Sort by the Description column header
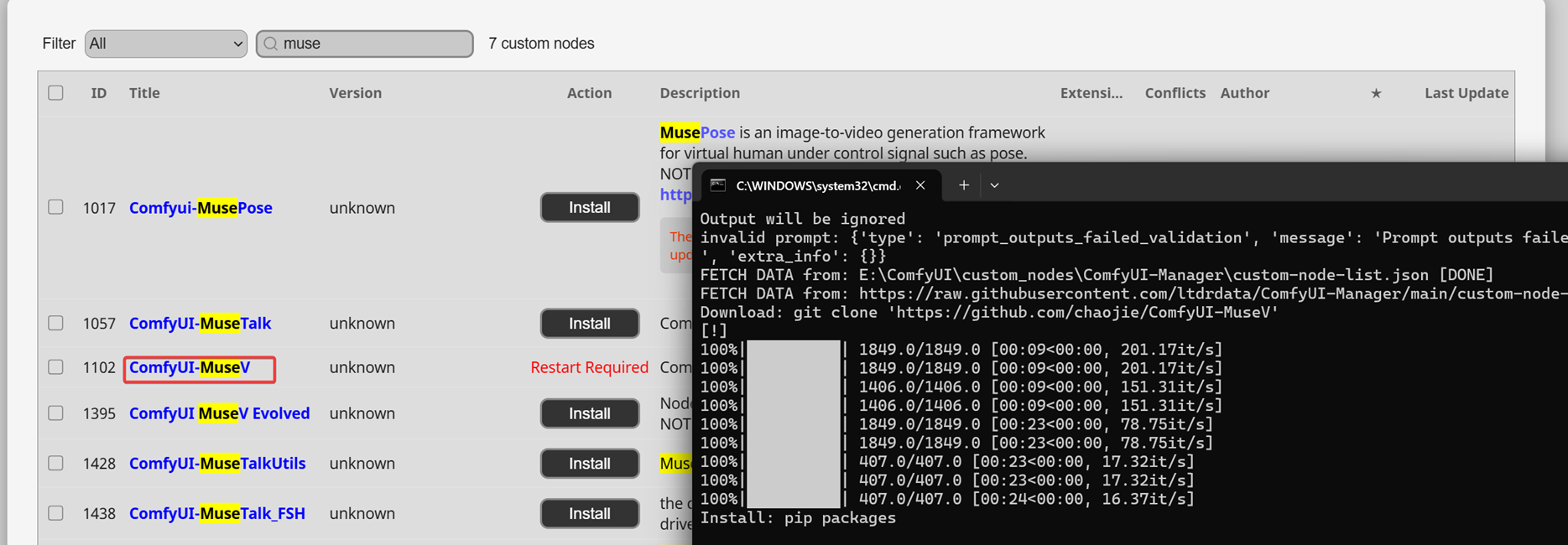This screenshot has width=1568, height=545. (700, 93)
